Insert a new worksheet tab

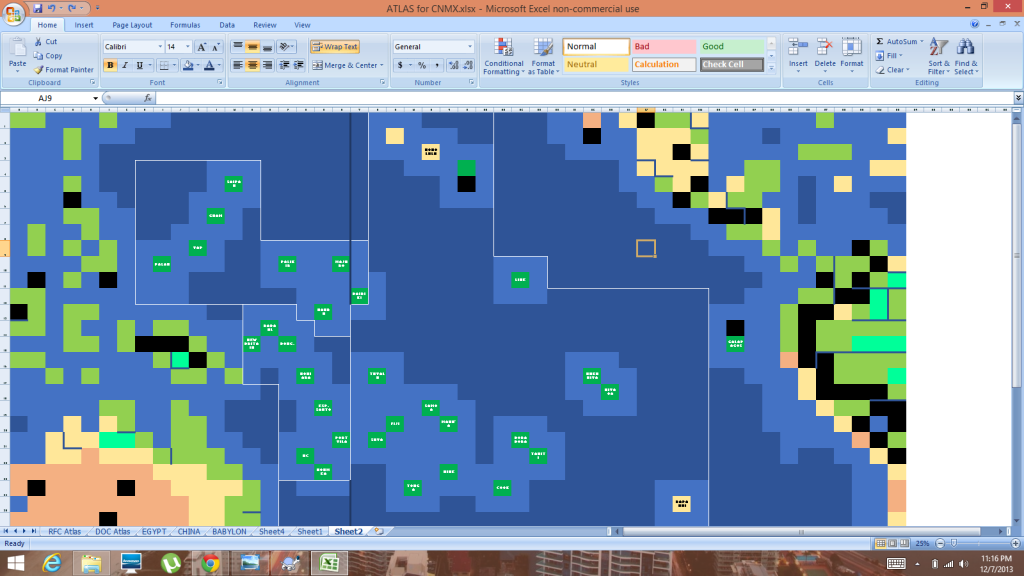(x=379, y=532)
